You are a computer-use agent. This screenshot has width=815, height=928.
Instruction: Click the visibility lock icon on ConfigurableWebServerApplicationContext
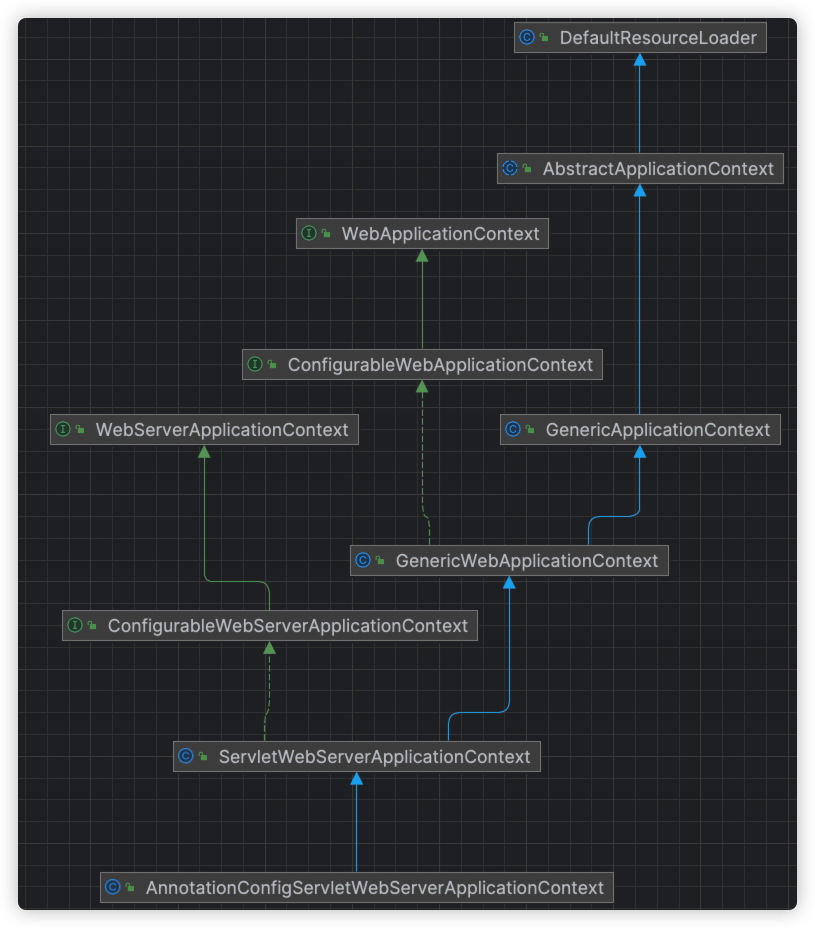(92, 626)
